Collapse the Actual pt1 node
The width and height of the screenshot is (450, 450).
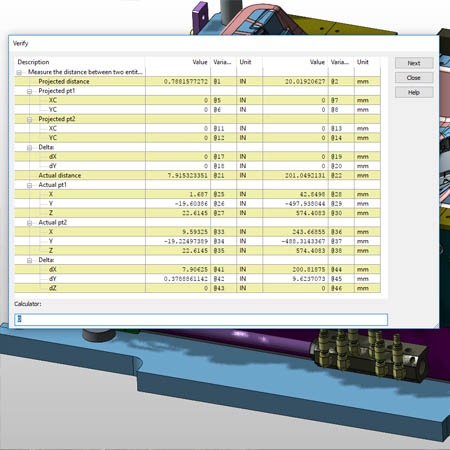click(x=30, y=185)
